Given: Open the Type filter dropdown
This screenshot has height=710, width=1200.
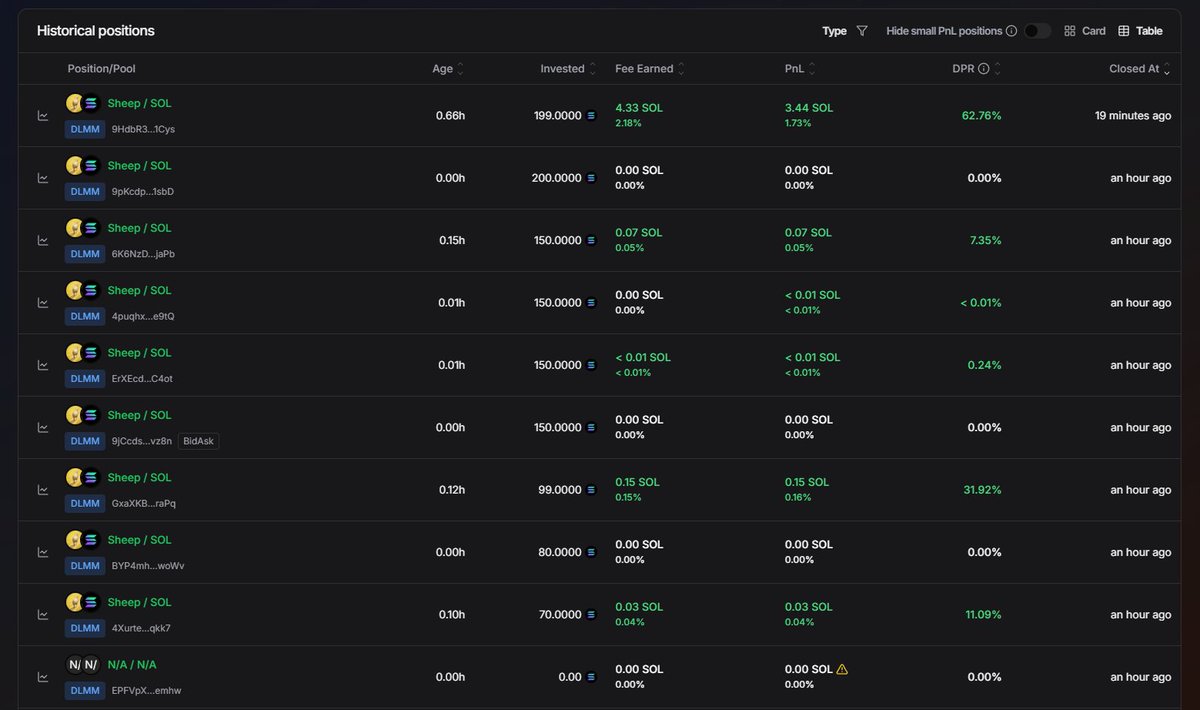Looking at the screenshot, I should (845, 31).
